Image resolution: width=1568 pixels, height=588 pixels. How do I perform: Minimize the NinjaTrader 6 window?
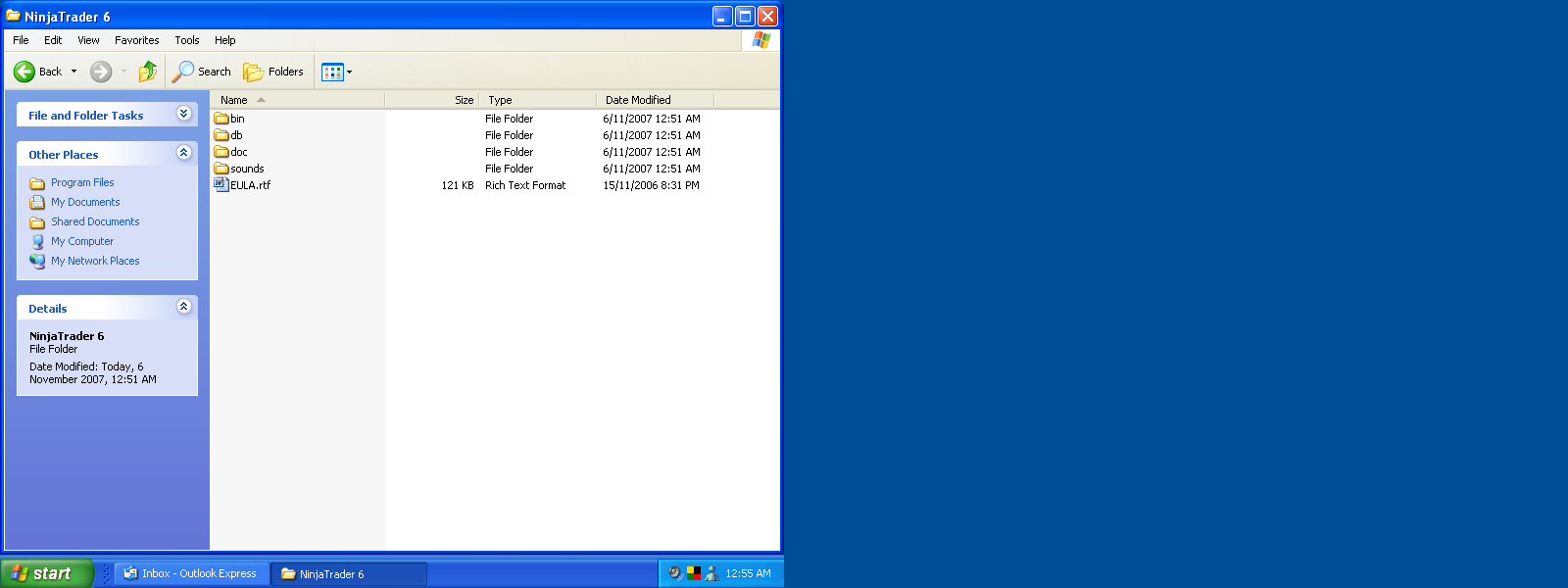click(722, 16)
